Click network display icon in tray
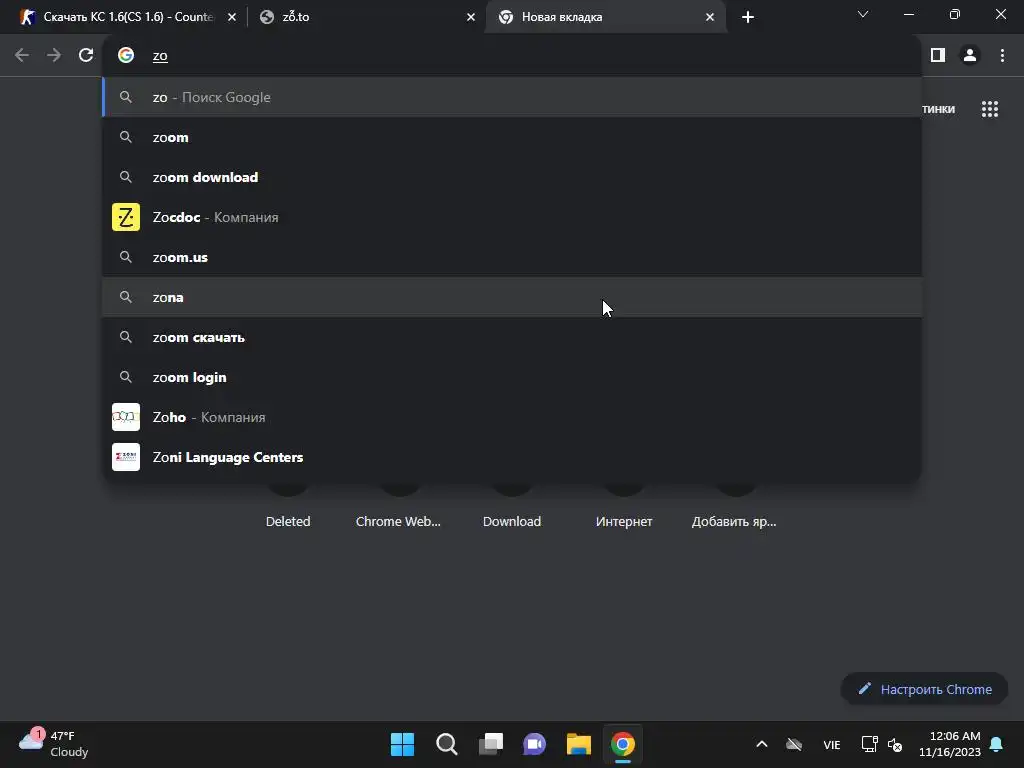Viewport: 1024px width, 768px height. point(869,744)
